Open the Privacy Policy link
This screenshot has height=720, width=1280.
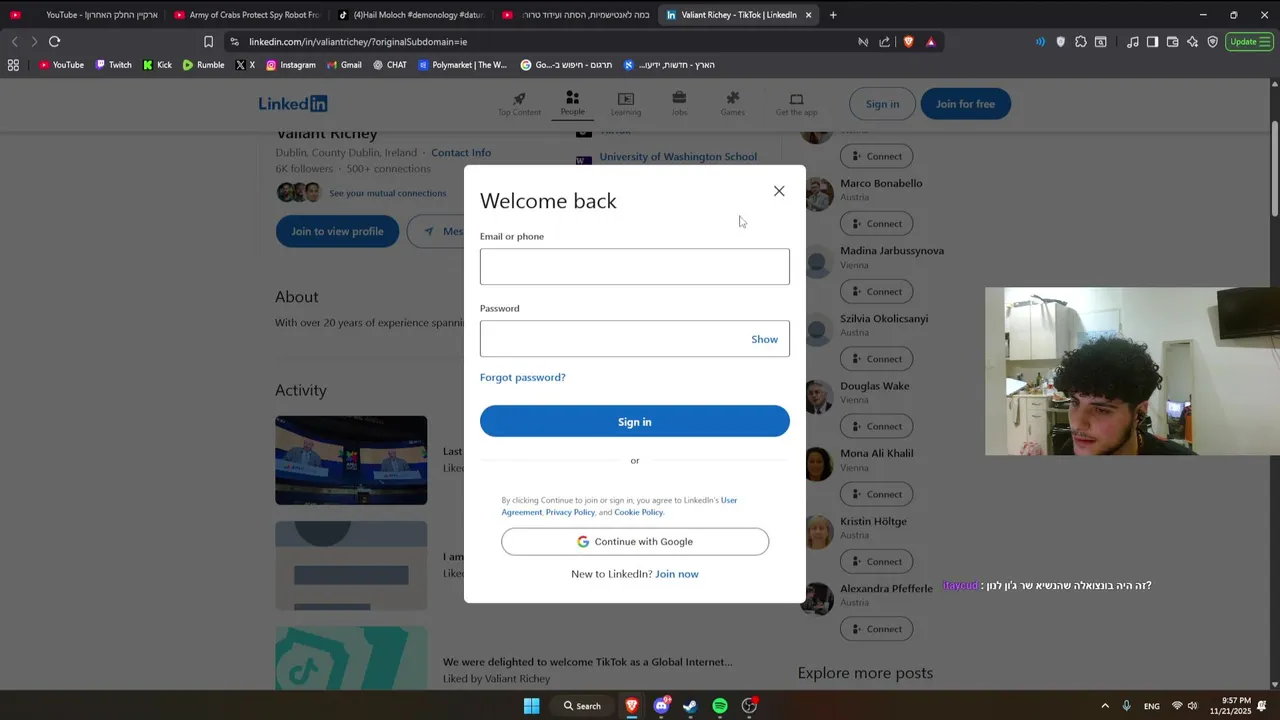click(x=570, y=512)
